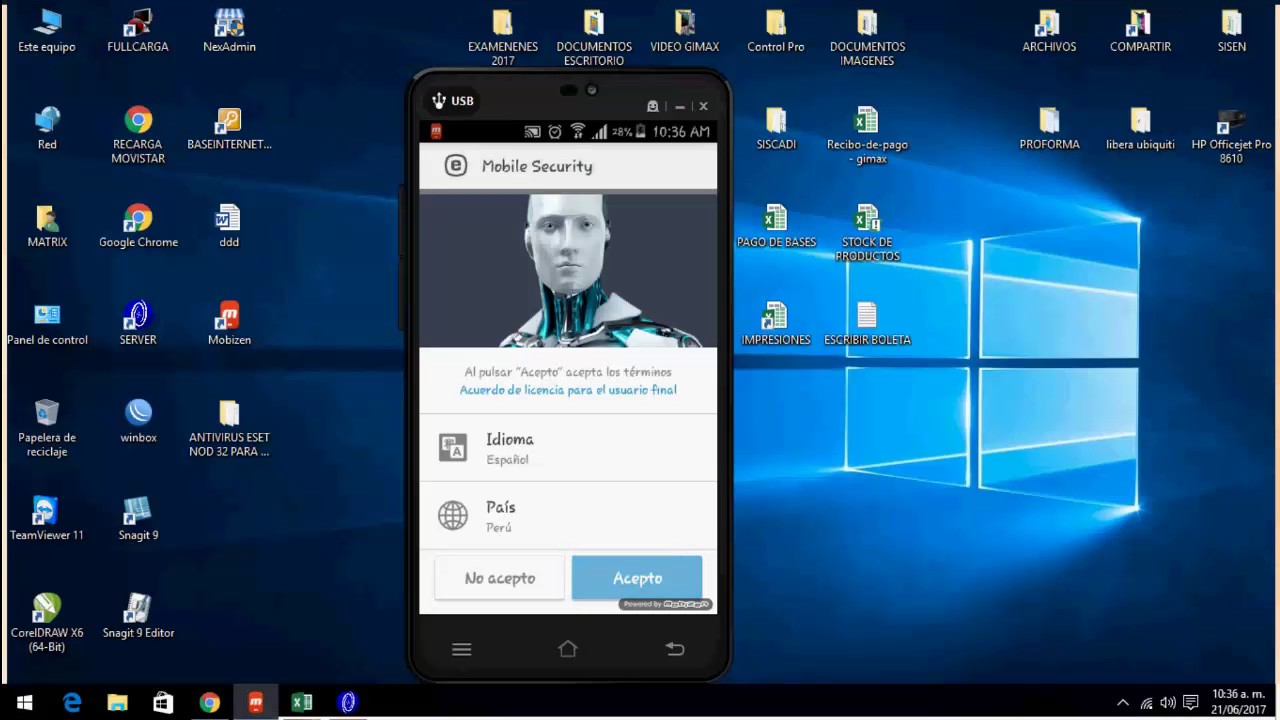Open Papelera de reciclaje

pyautogui.click(x=47, y=429)
